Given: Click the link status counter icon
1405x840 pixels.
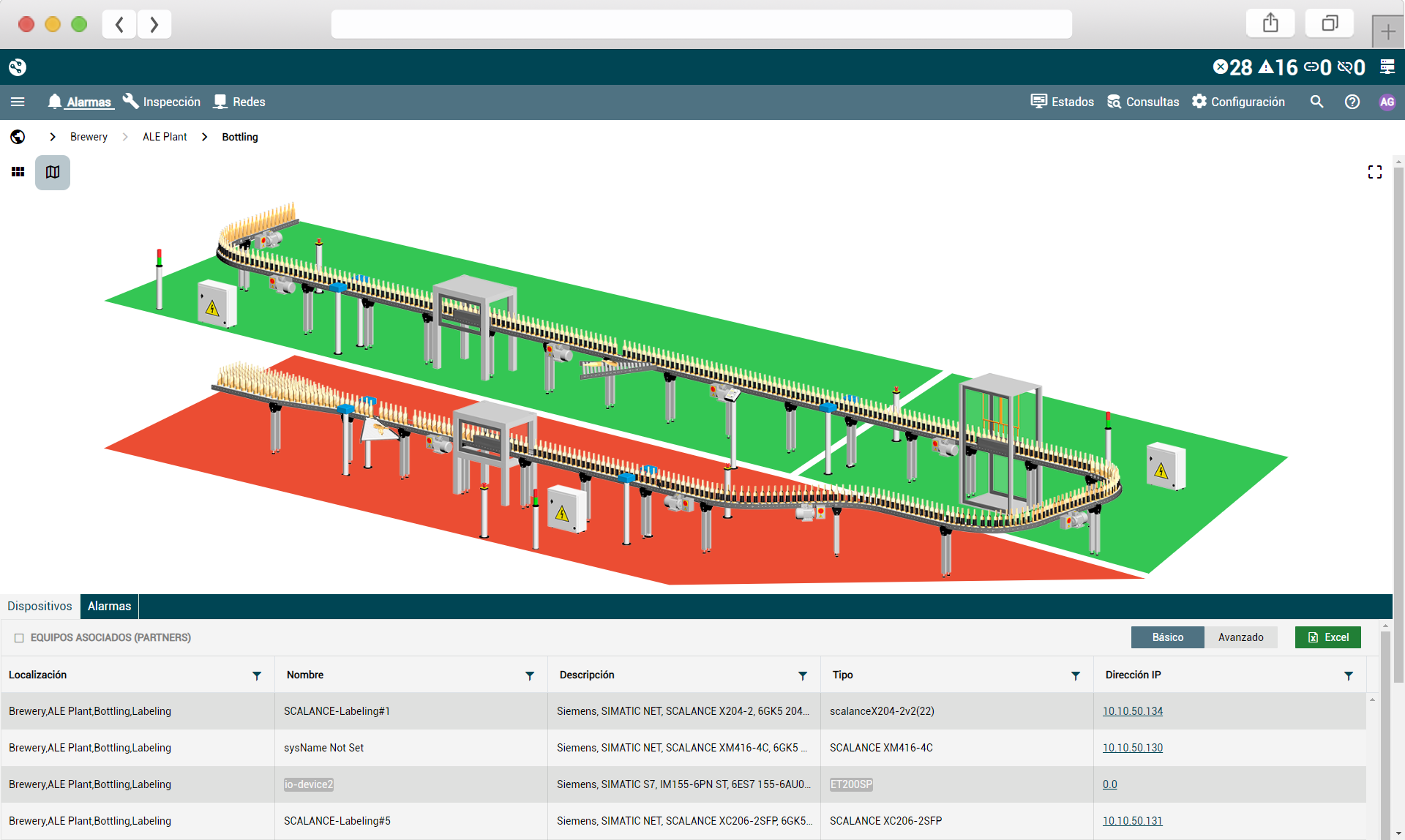Looking at the screenshot, I should point(1317,67).
